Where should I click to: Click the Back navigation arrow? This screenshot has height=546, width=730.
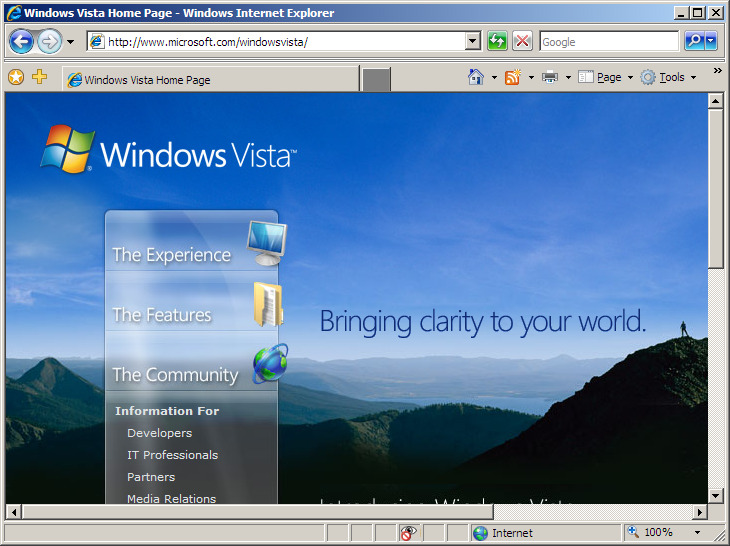(x=21, y=42)
